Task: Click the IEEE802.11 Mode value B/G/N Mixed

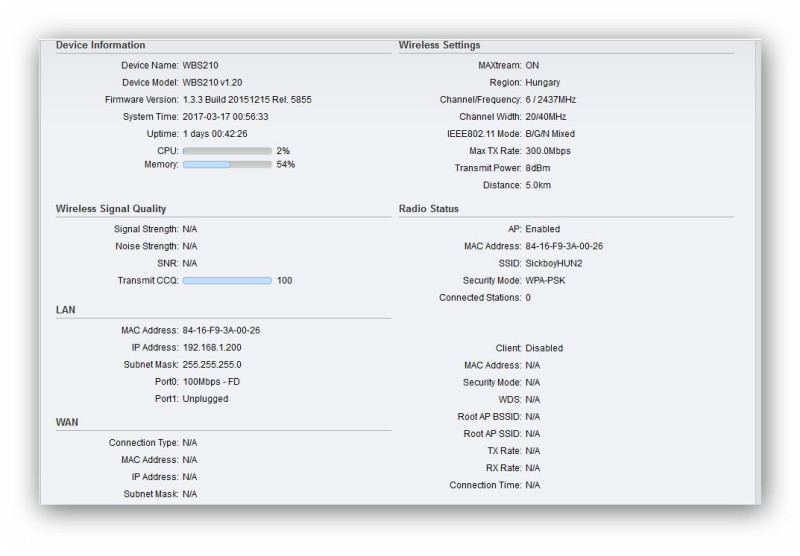Action: [x=550, y=134]
